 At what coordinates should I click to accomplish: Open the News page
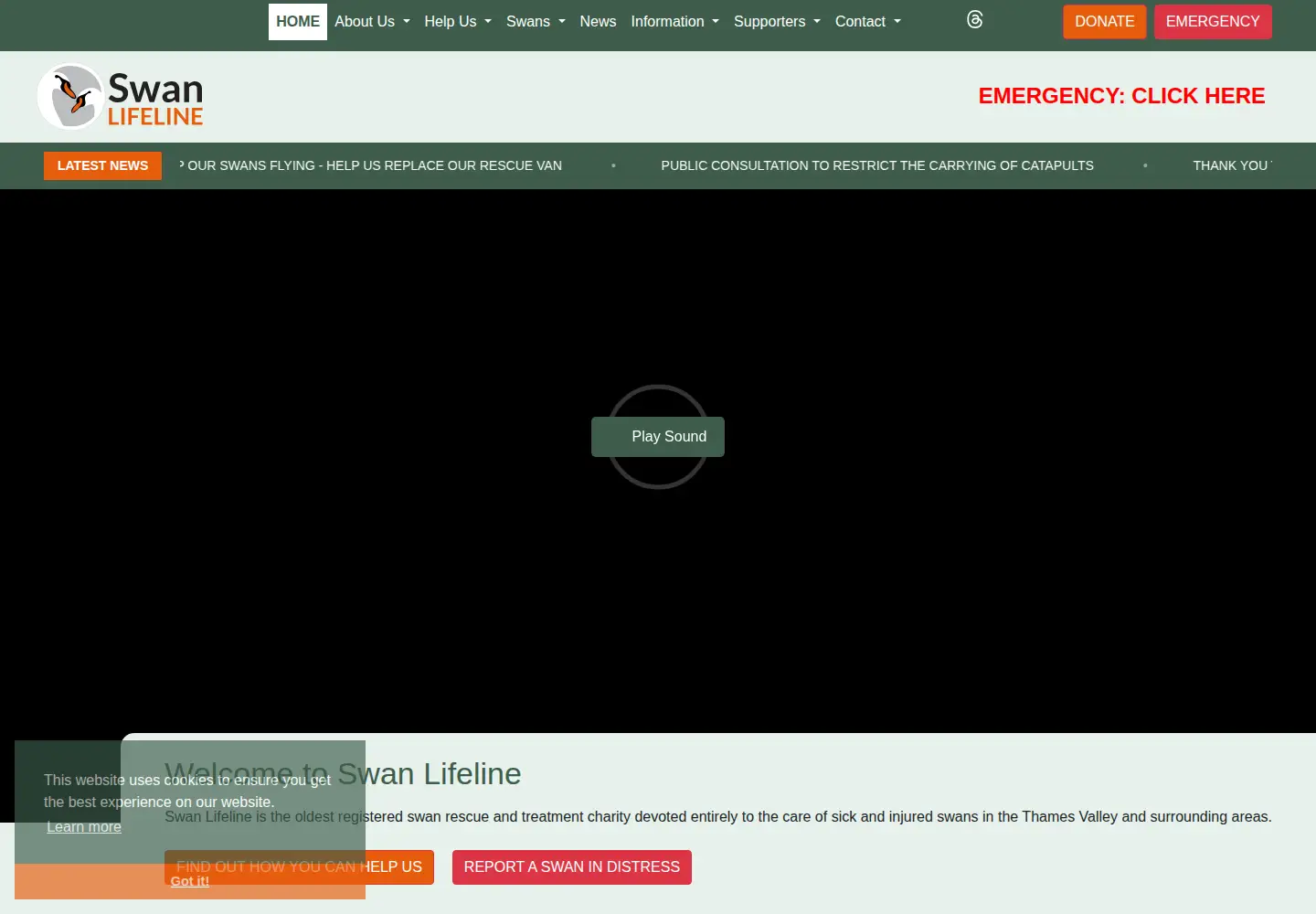tap(598, 22)
